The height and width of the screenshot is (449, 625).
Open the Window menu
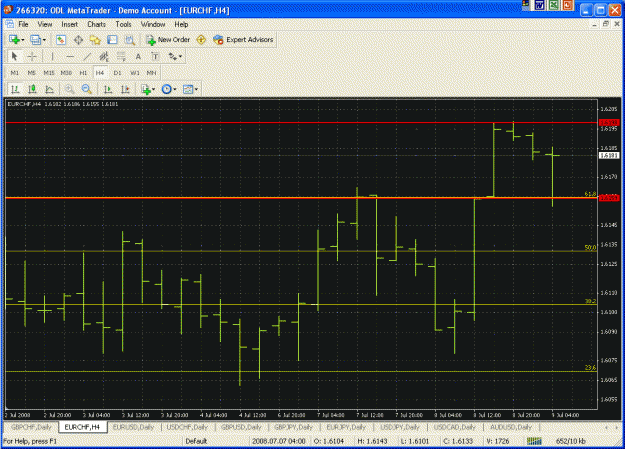click(x=153, y=24)
